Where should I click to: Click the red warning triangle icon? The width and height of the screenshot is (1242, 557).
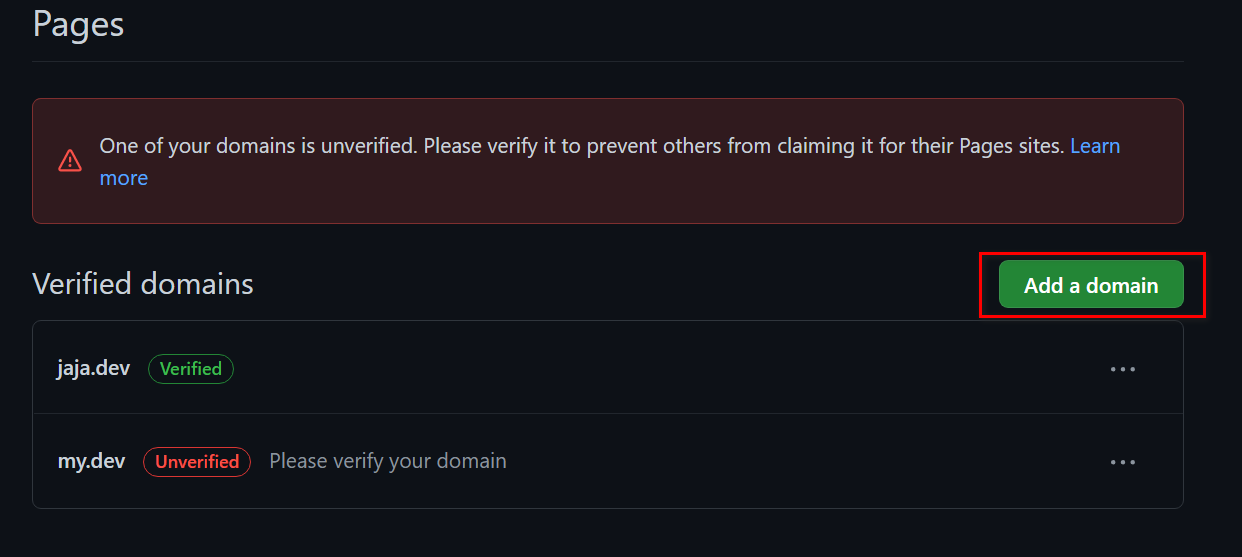point(70,160)
